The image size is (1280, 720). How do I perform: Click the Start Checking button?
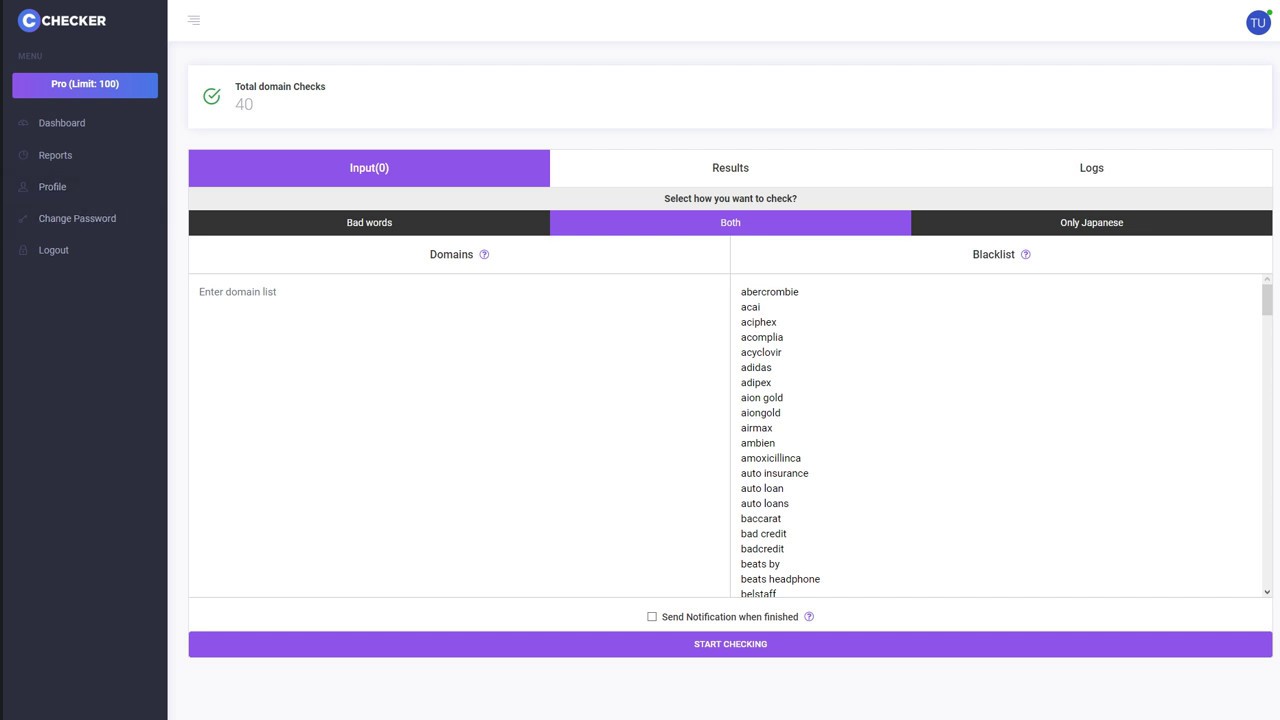pos(730,644)
